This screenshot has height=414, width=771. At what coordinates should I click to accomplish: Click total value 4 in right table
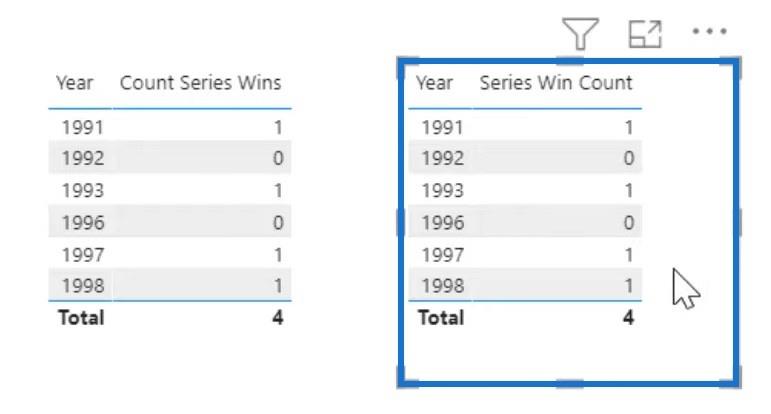(x=628, y=318)
